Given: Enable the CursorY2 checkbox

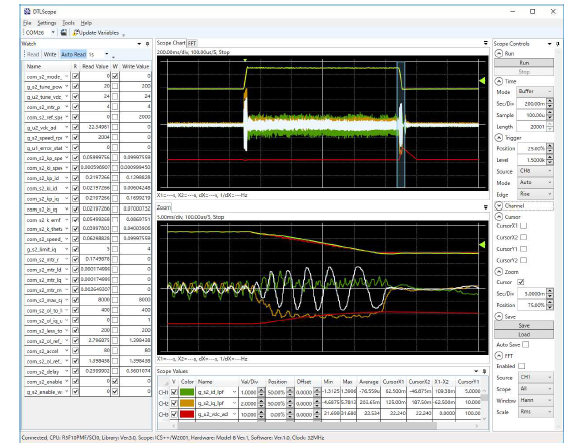Looking at the screenshot, I should (x=524, y=260).
